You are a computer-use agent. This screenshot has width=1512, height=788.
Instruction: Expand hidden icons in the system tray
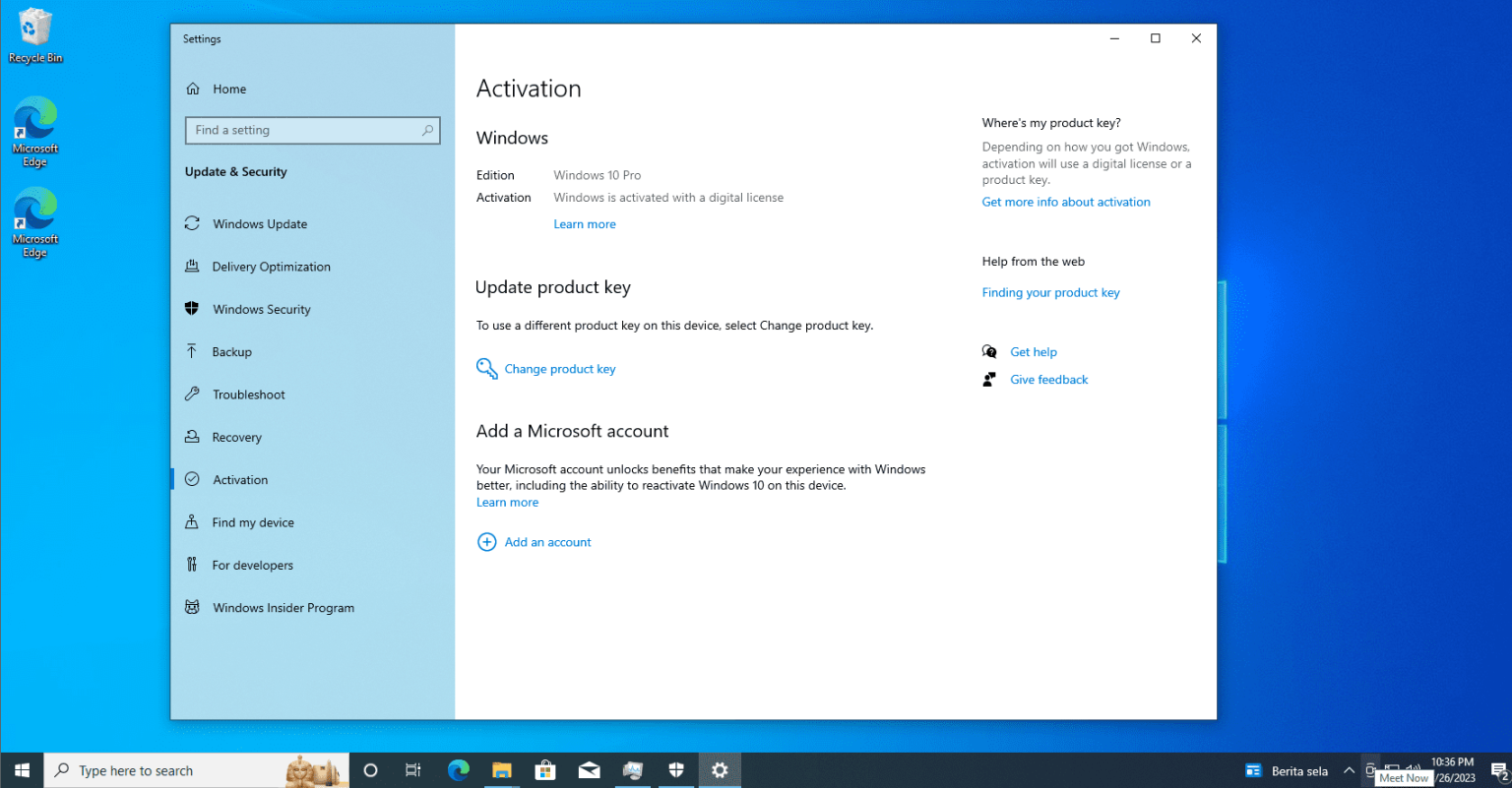pyautogui.click(x=1349, y=770)
